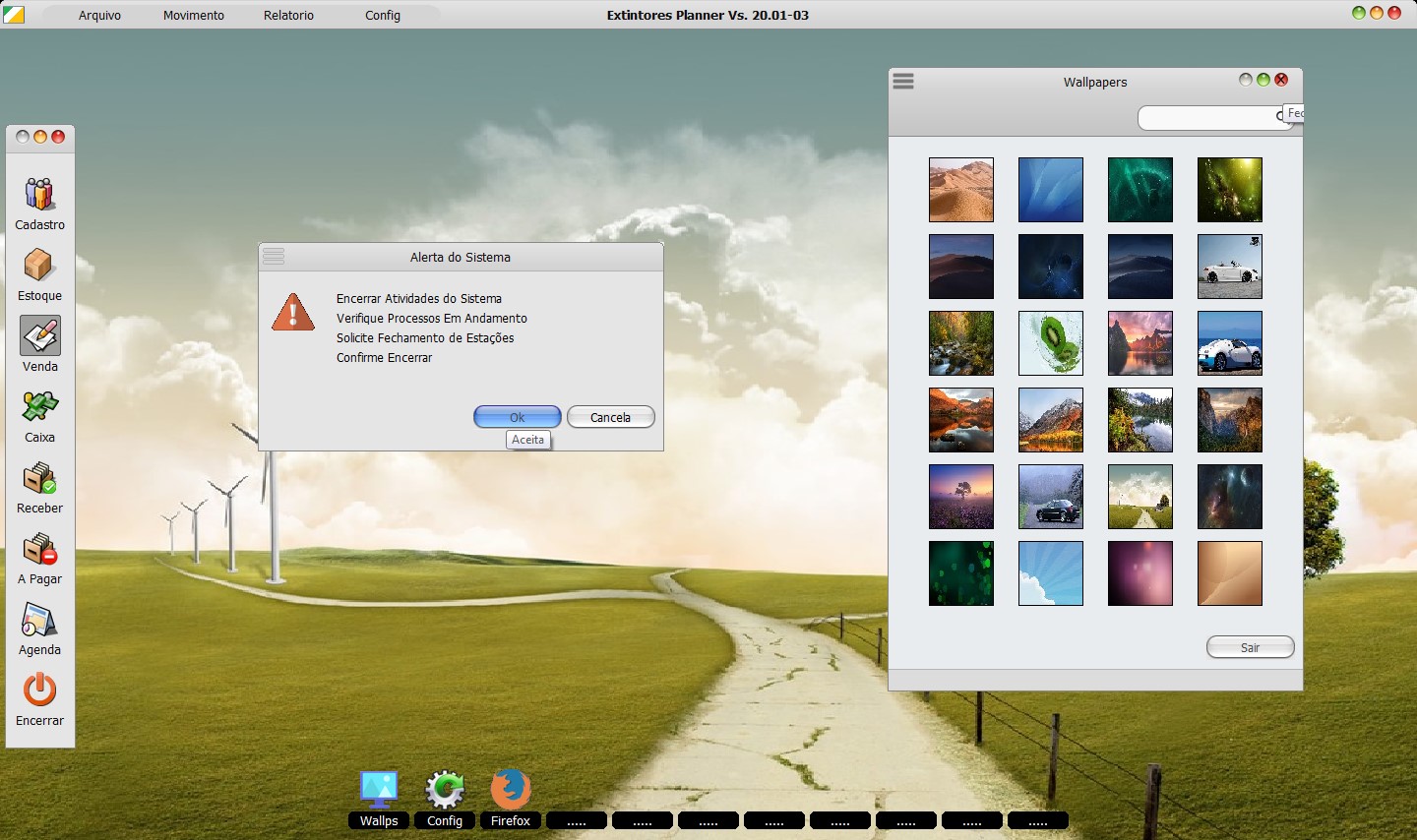Expand the Movimento menu
The height and width of the screenshot is (840, 1417).
[x=194, y=16]
